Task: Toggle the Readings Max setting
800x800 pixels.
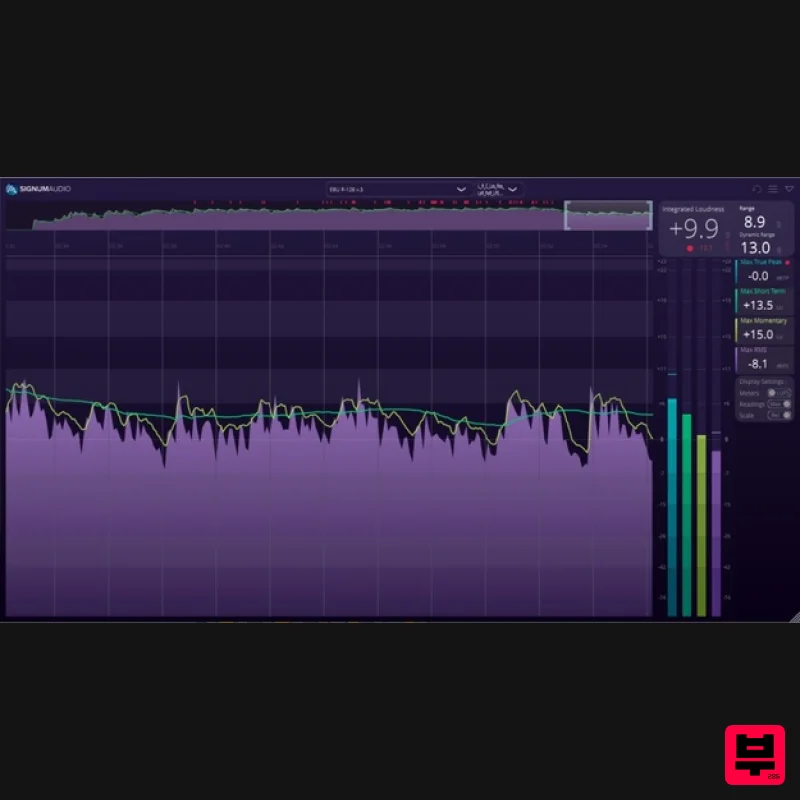Action: [x=777, y=404]
